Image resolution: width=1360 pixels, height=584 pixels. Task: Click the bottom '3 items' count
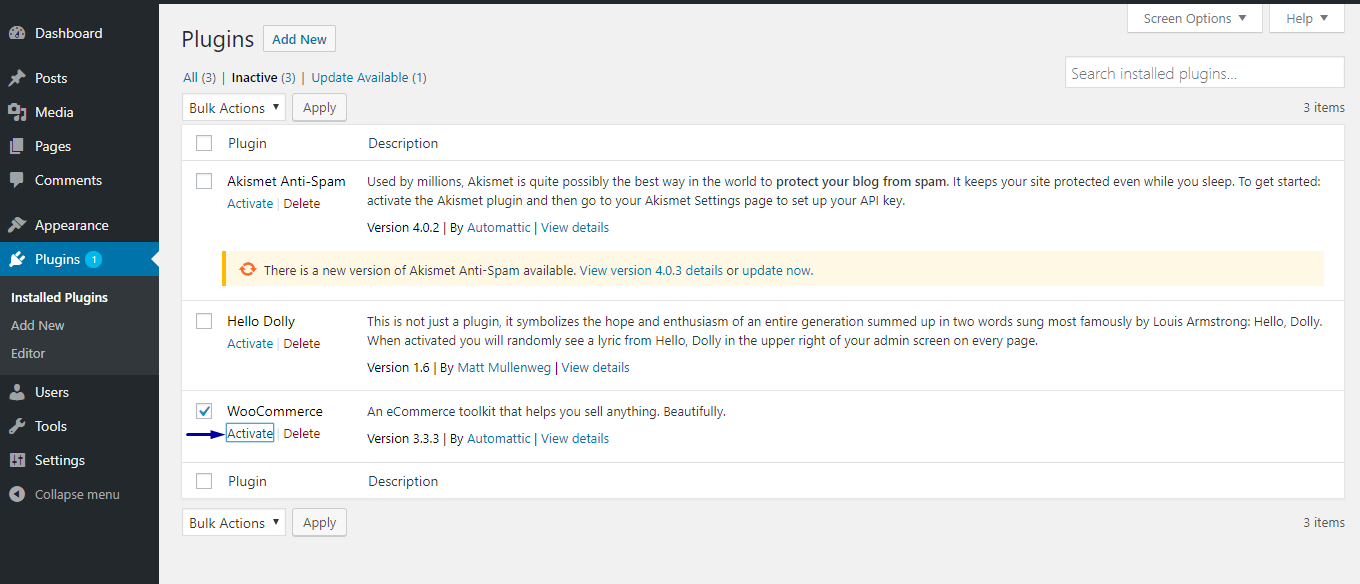[1324, 522]
